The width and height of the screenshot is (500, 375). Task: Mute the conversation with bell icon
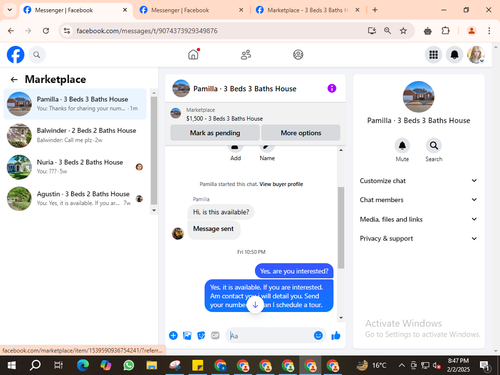click(402, 146)
